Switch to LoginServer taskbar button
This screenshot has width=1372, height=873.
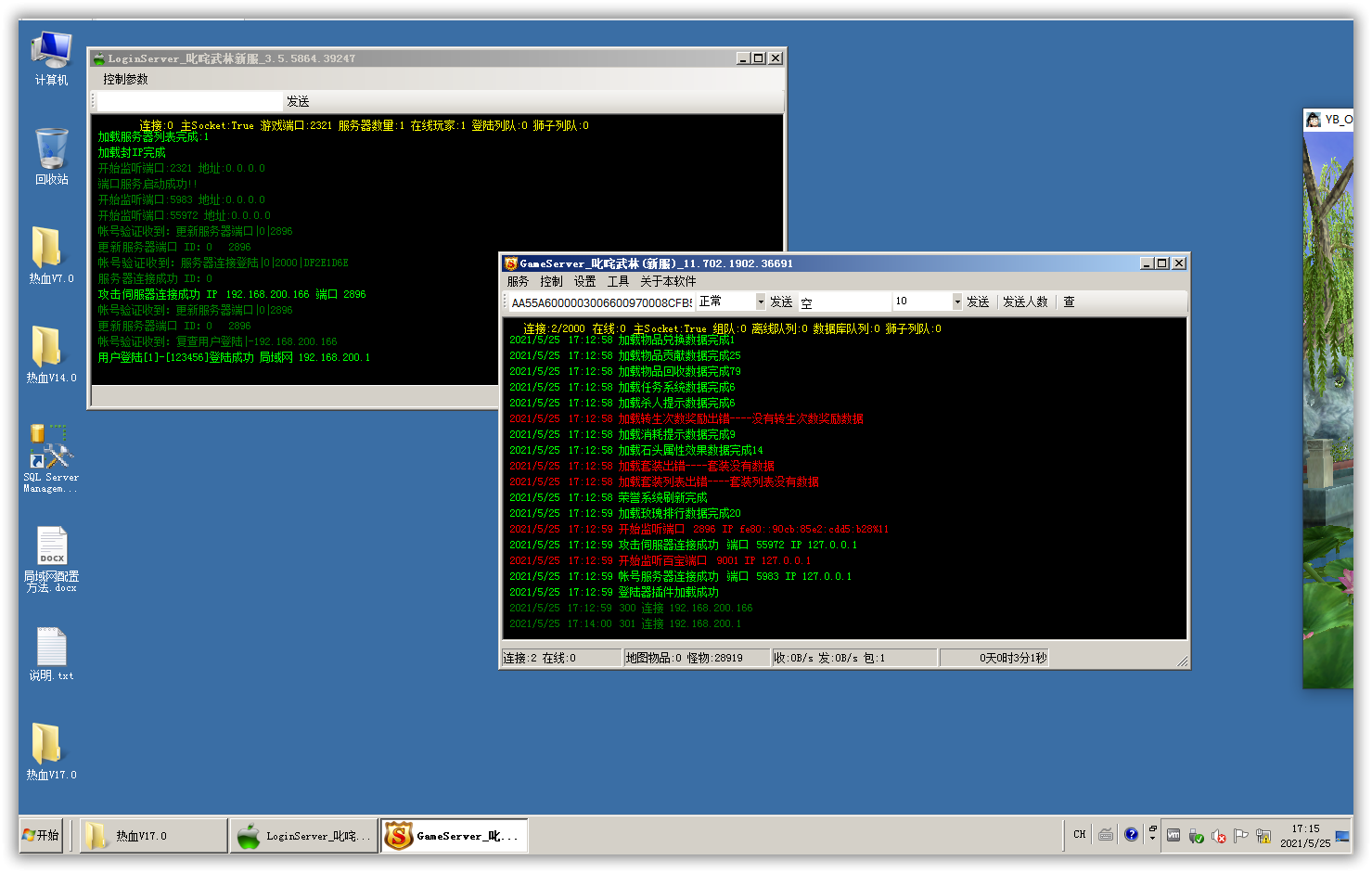pos(304,836)
